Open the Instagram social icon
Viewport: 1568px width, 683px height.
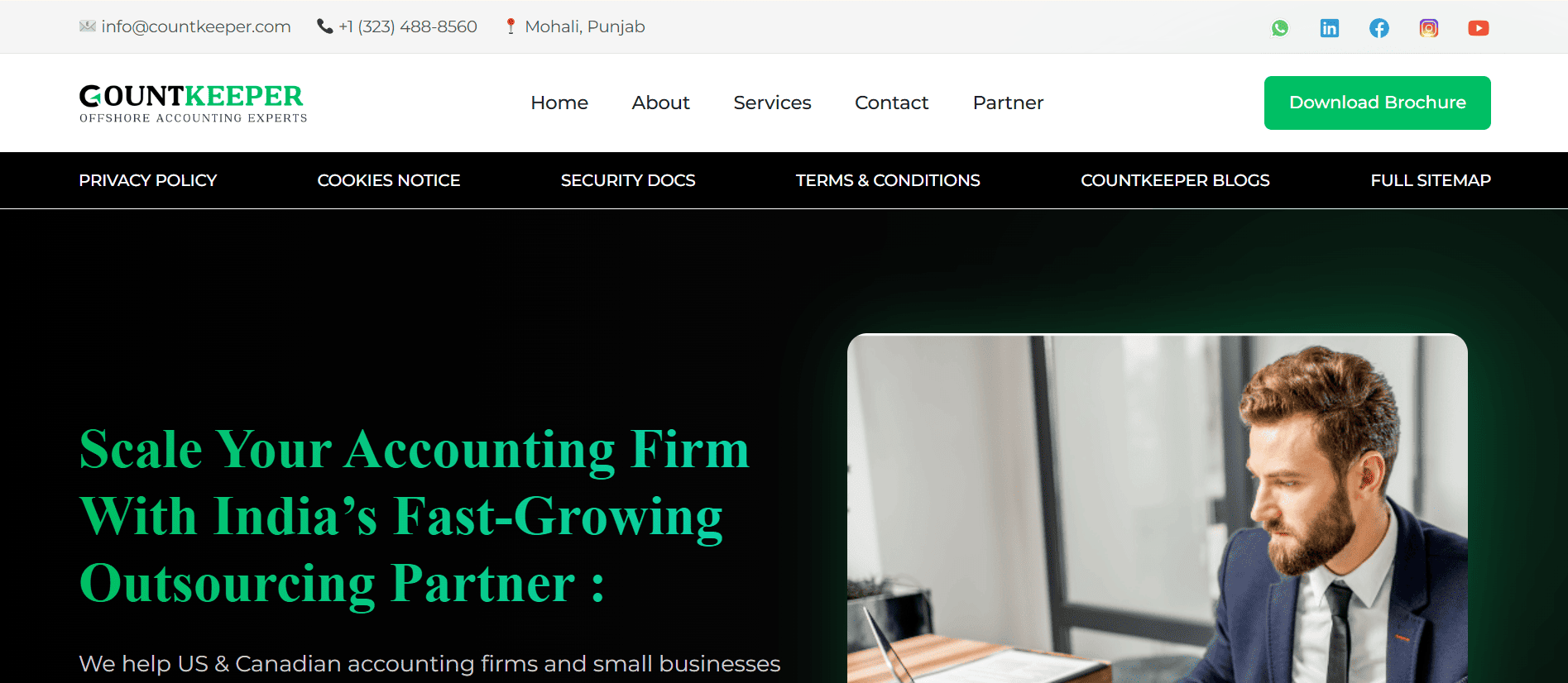(1428, 28)
